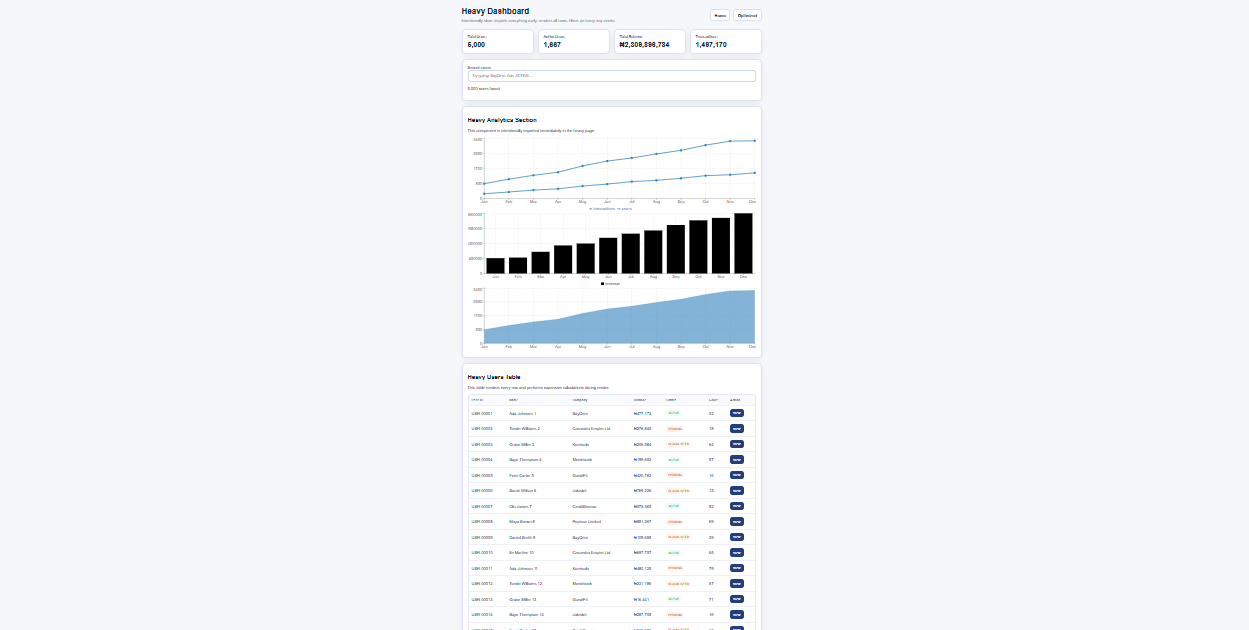Select the Transactions stat card
Screen dimensions: 1249x630
pos(726,41)
